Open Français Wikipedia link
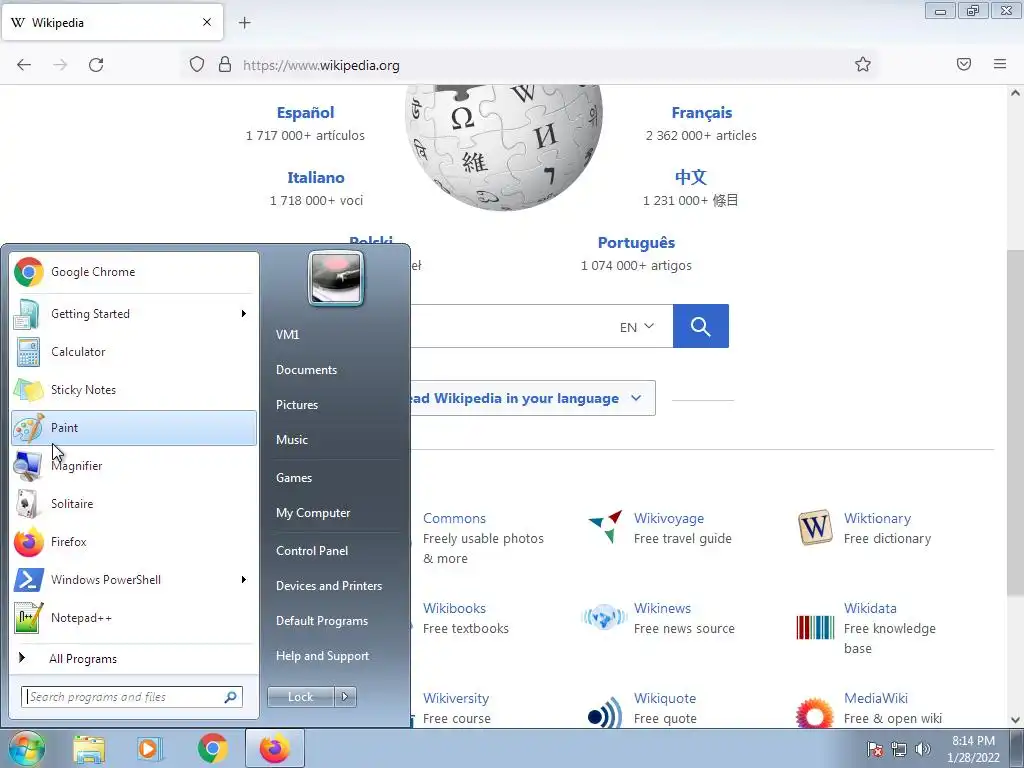 click(702, 112)
